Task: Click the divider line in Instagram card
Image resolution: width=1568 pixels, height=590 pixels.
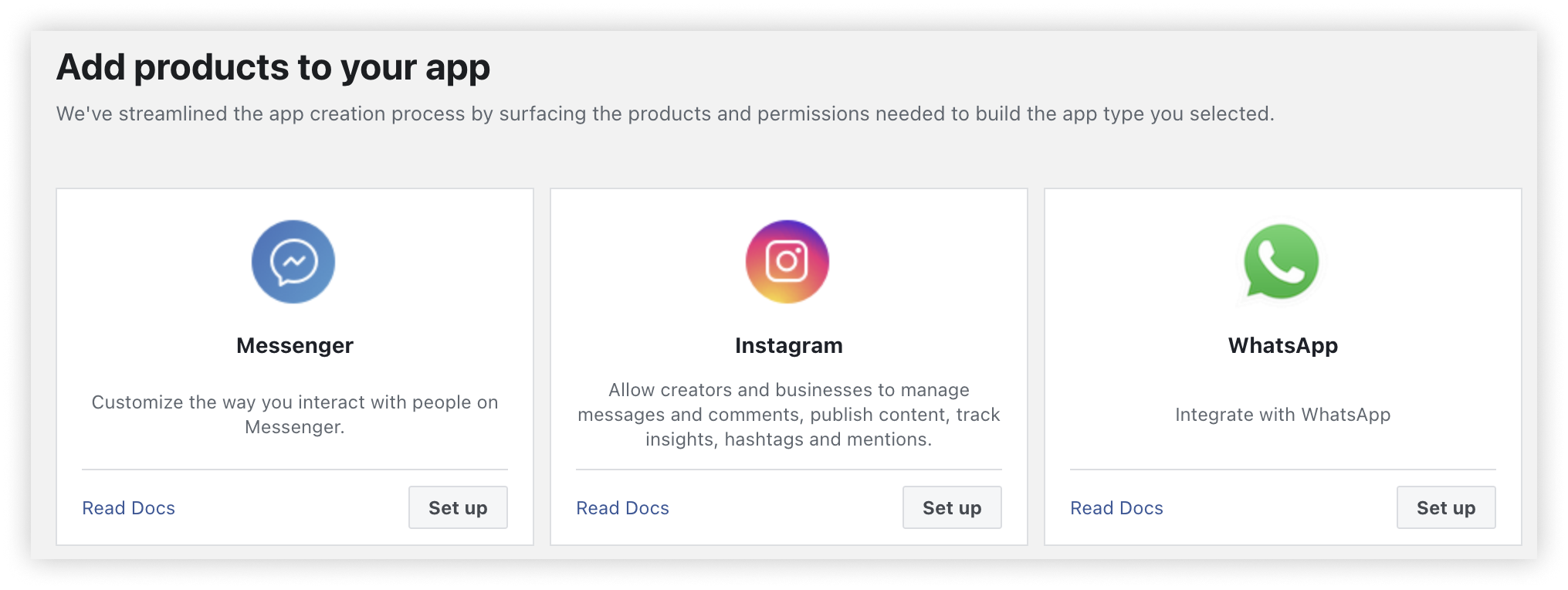Action: (789, 470)
